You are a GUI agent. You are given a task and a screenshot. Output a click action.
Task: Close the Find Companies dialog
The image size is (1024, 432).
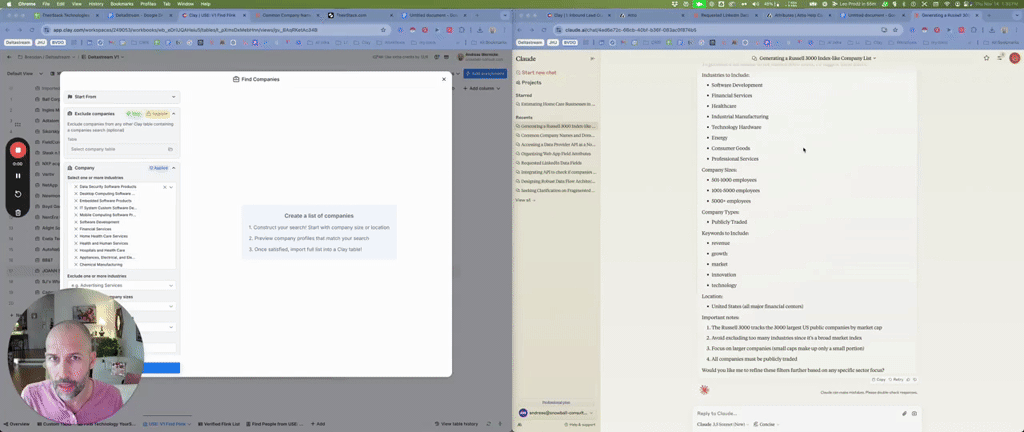444,79
